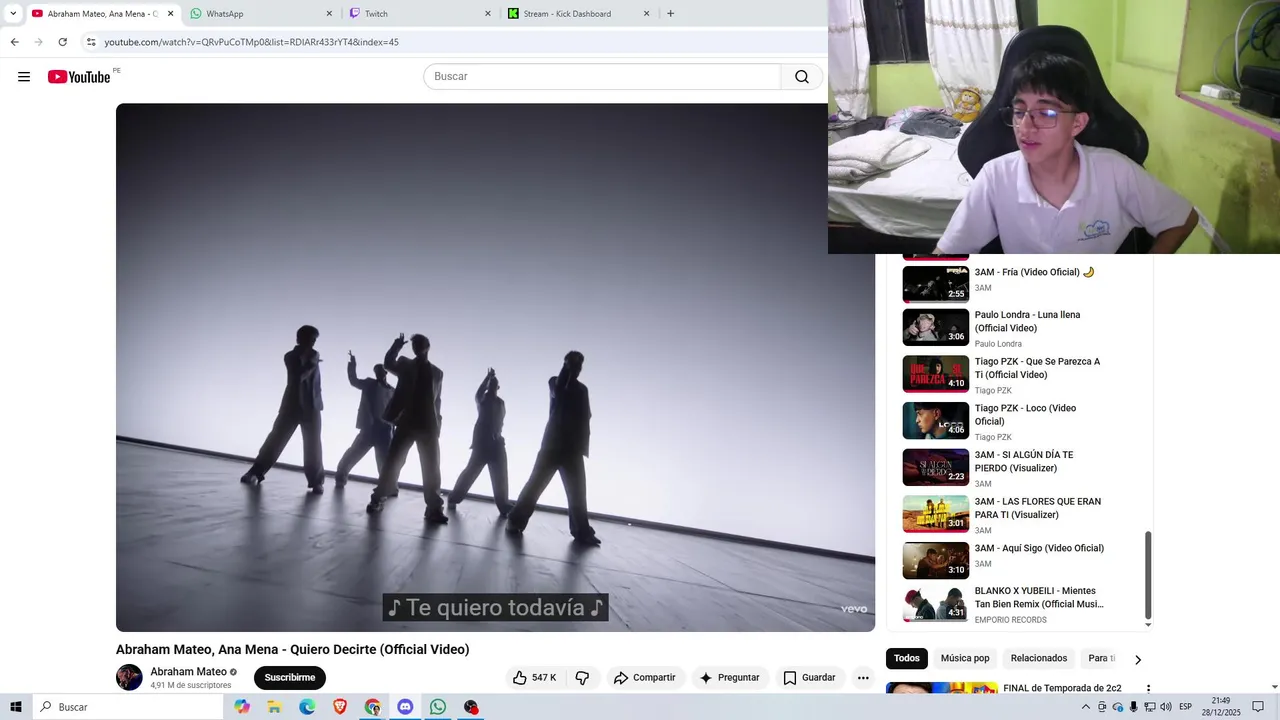Click the video player area
This screenshot has height=720, width=1280.
point(495,367)
